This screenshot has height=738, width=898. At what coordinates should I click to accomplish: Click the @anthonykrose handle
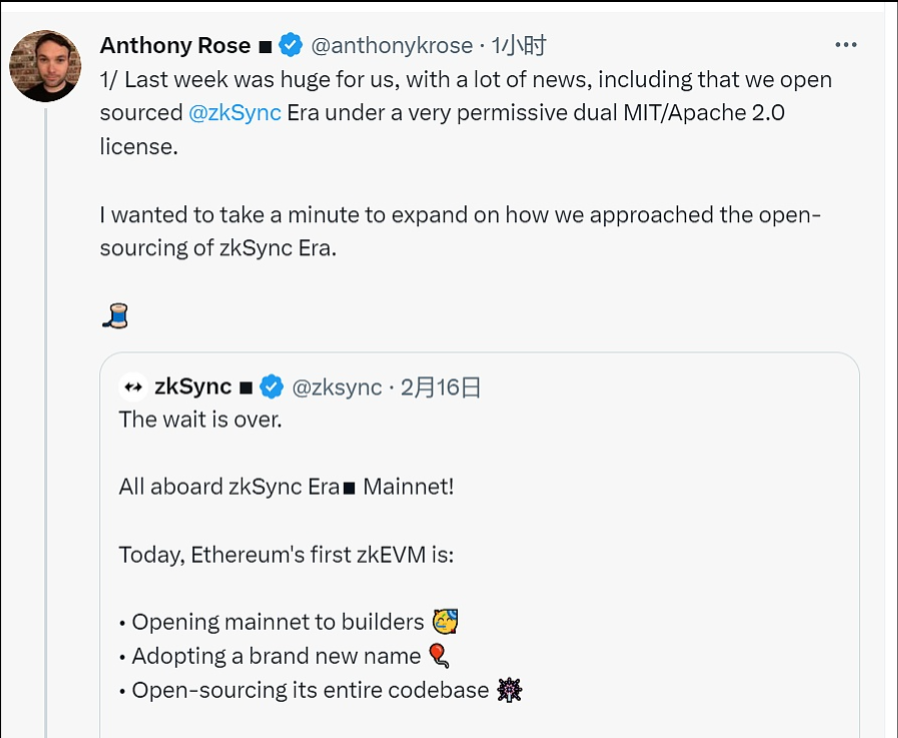[391, 45]
